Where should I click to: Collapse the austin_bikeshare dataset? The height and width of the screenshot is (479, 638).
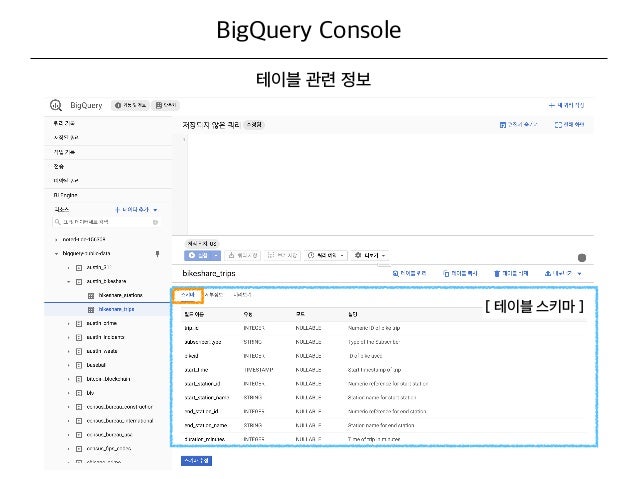point(68,282)
